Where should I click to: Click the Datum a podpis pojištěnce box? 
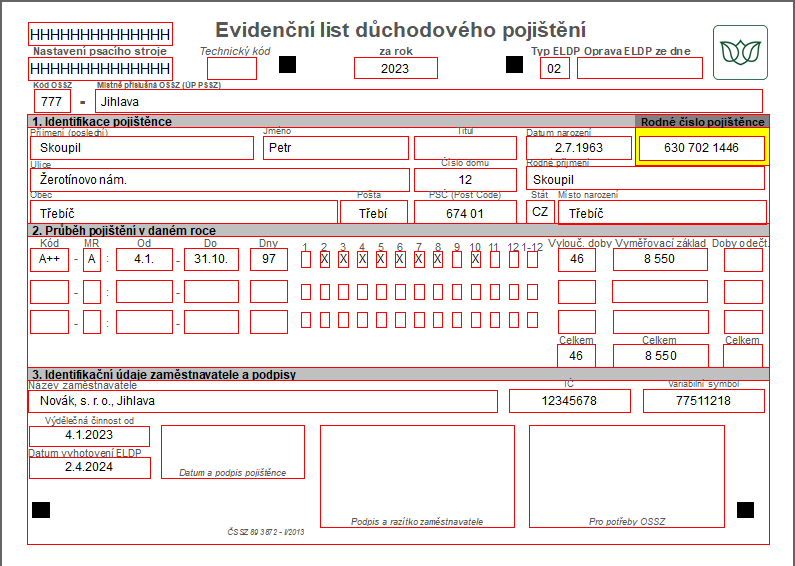tap(233, 452)
